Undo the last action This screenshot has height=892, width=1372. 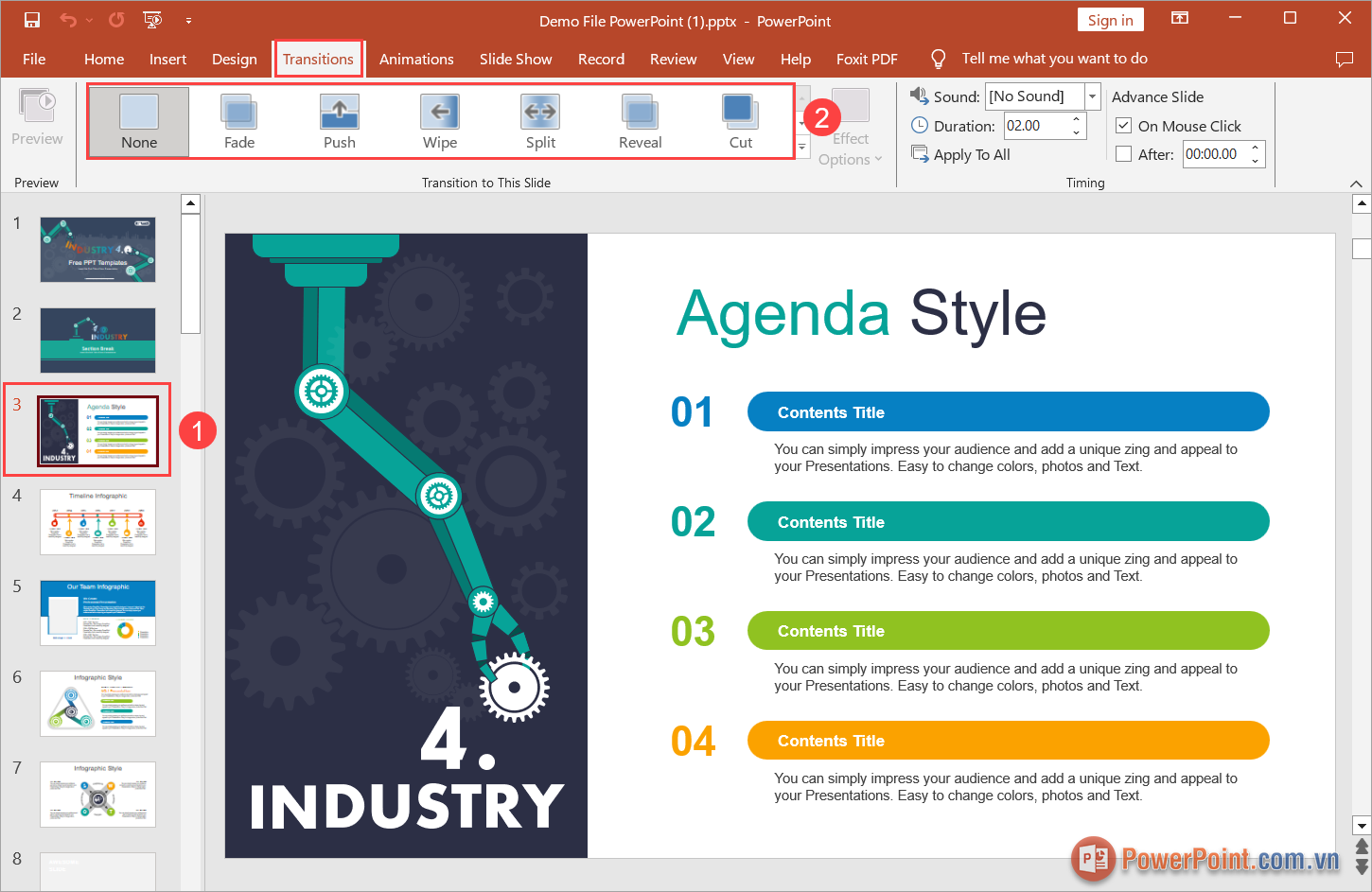click(67, 20)
